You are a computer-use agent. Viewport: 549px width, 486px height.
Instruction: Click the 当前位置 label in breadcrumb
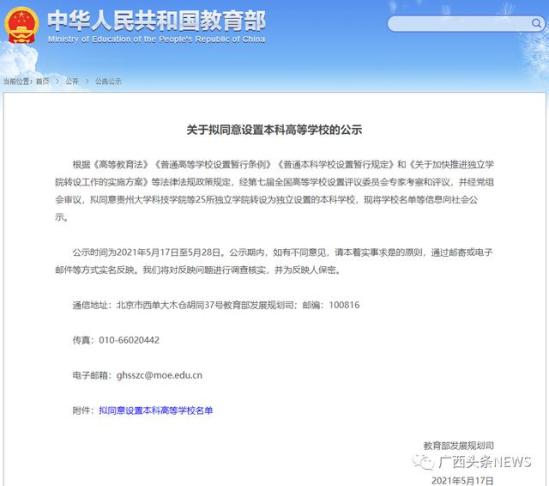[x=17, y=82]
